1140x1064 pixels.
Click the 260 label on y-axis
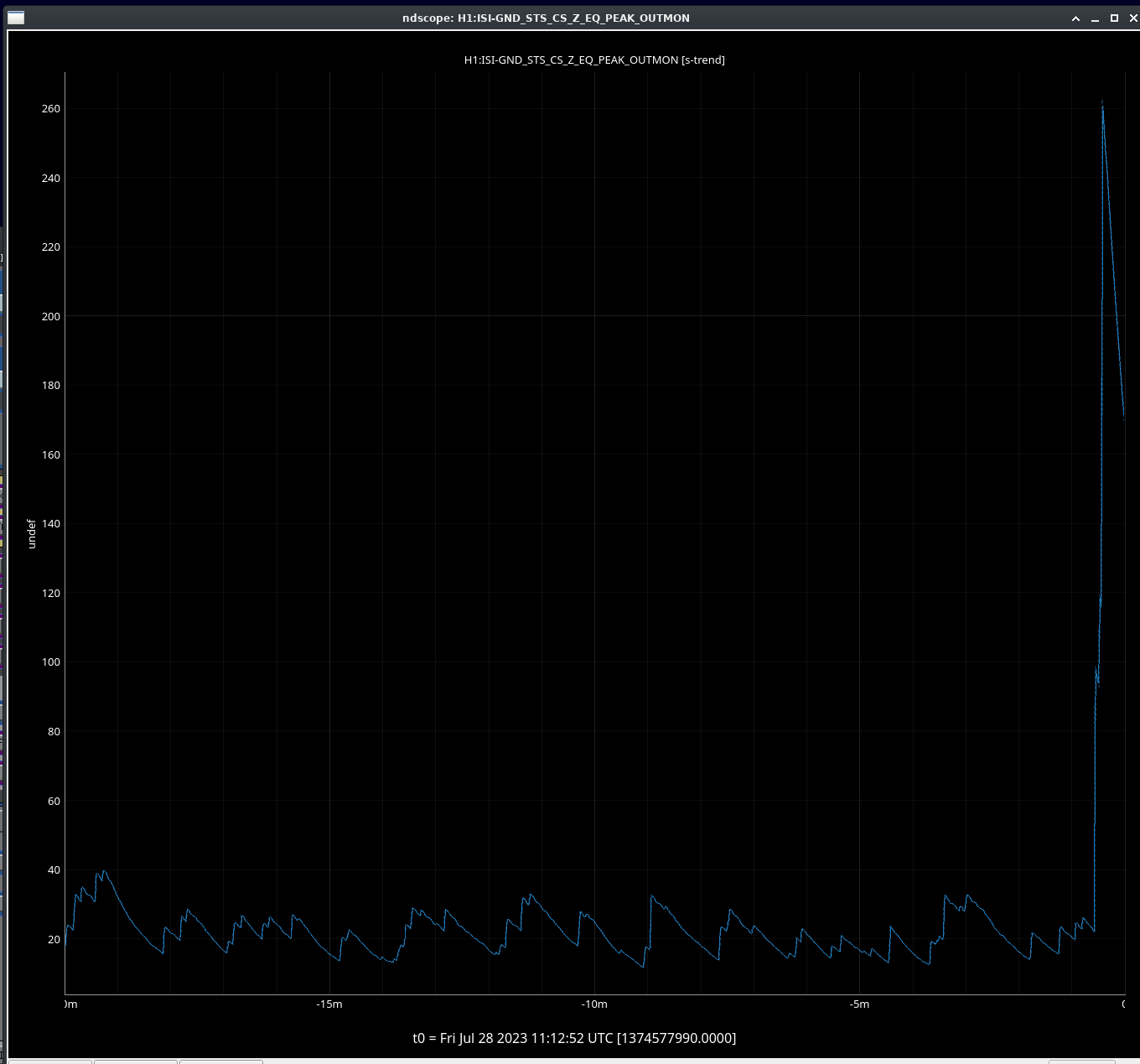click(x=51, y=109)
